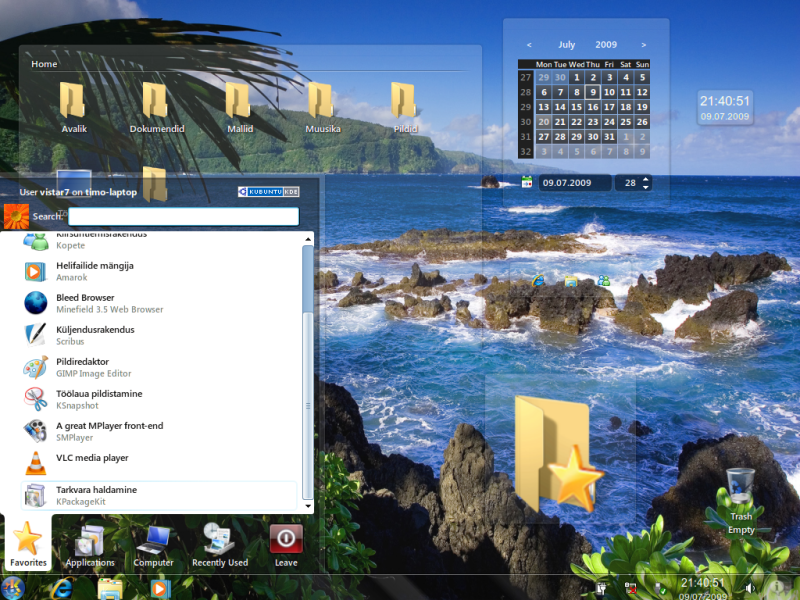Click in the menu Search field
The height and width of the screenshot is (600, 800).
click(x=183, y=216)
